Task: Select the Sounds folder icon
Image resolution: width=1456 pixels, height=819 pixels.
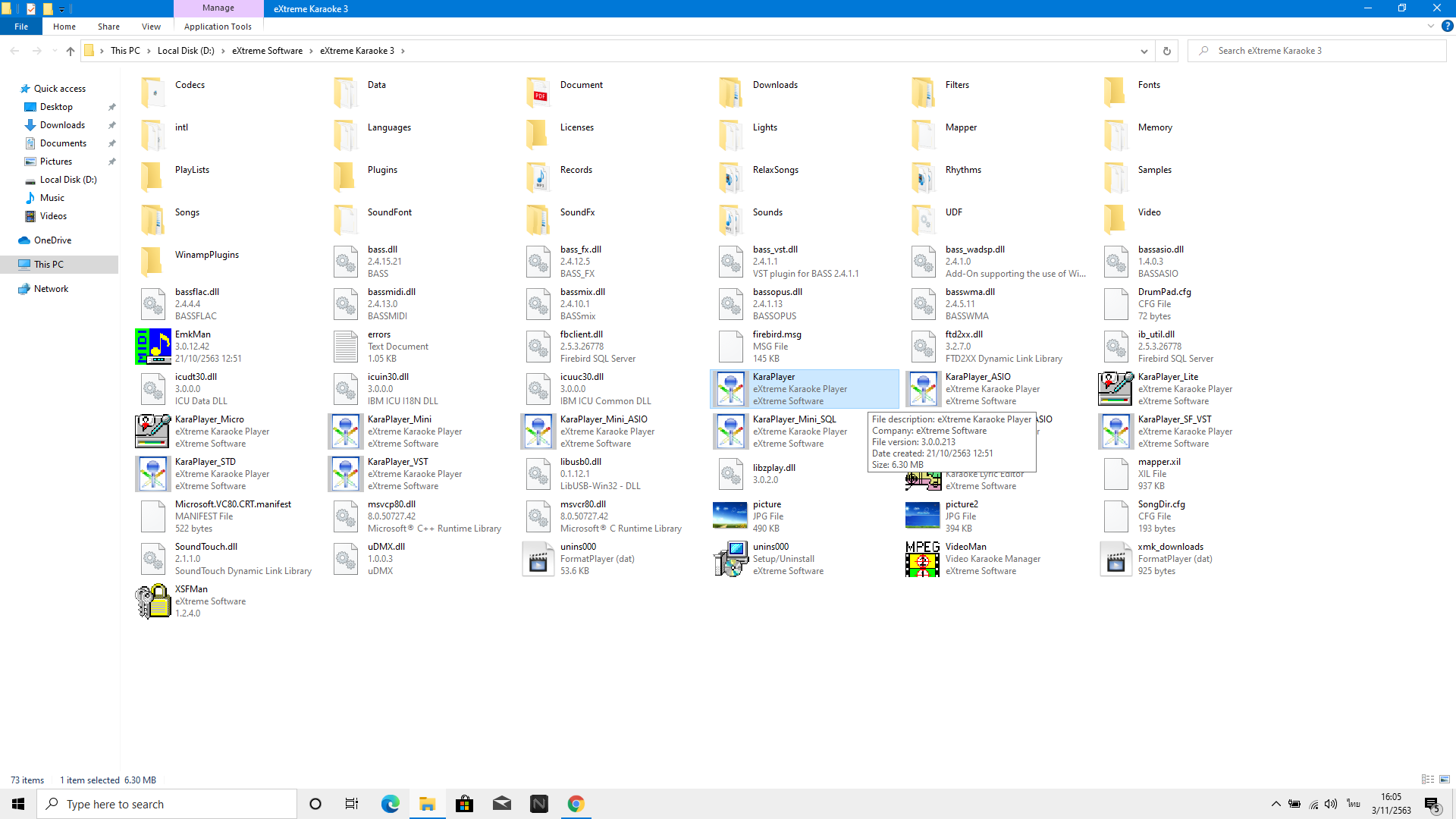Action: (x=731, y=219)
